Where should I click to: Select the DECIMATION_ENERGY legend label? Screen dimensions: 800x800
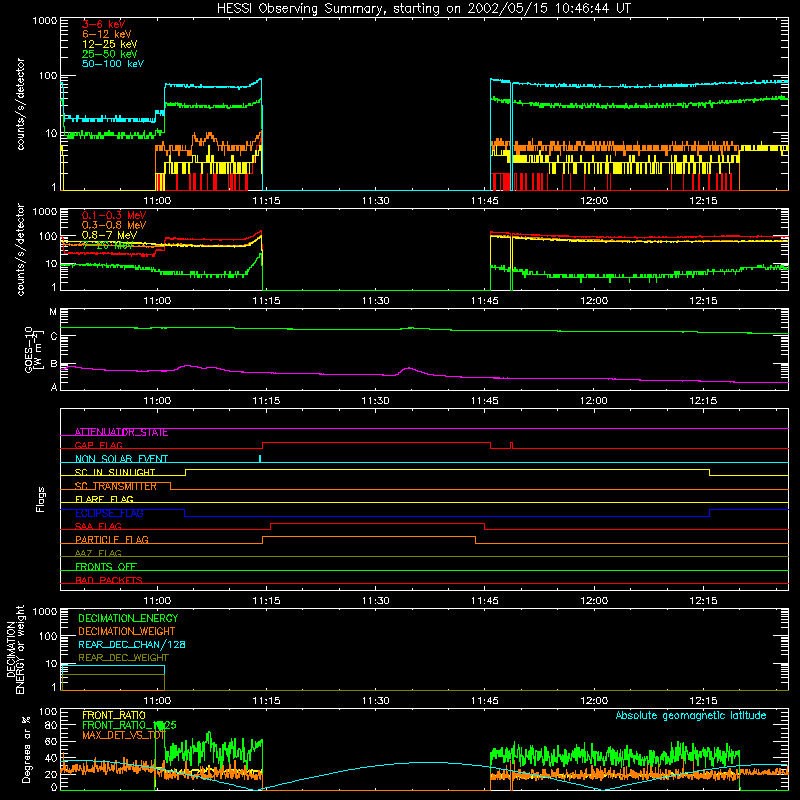[x=128, y=618]
